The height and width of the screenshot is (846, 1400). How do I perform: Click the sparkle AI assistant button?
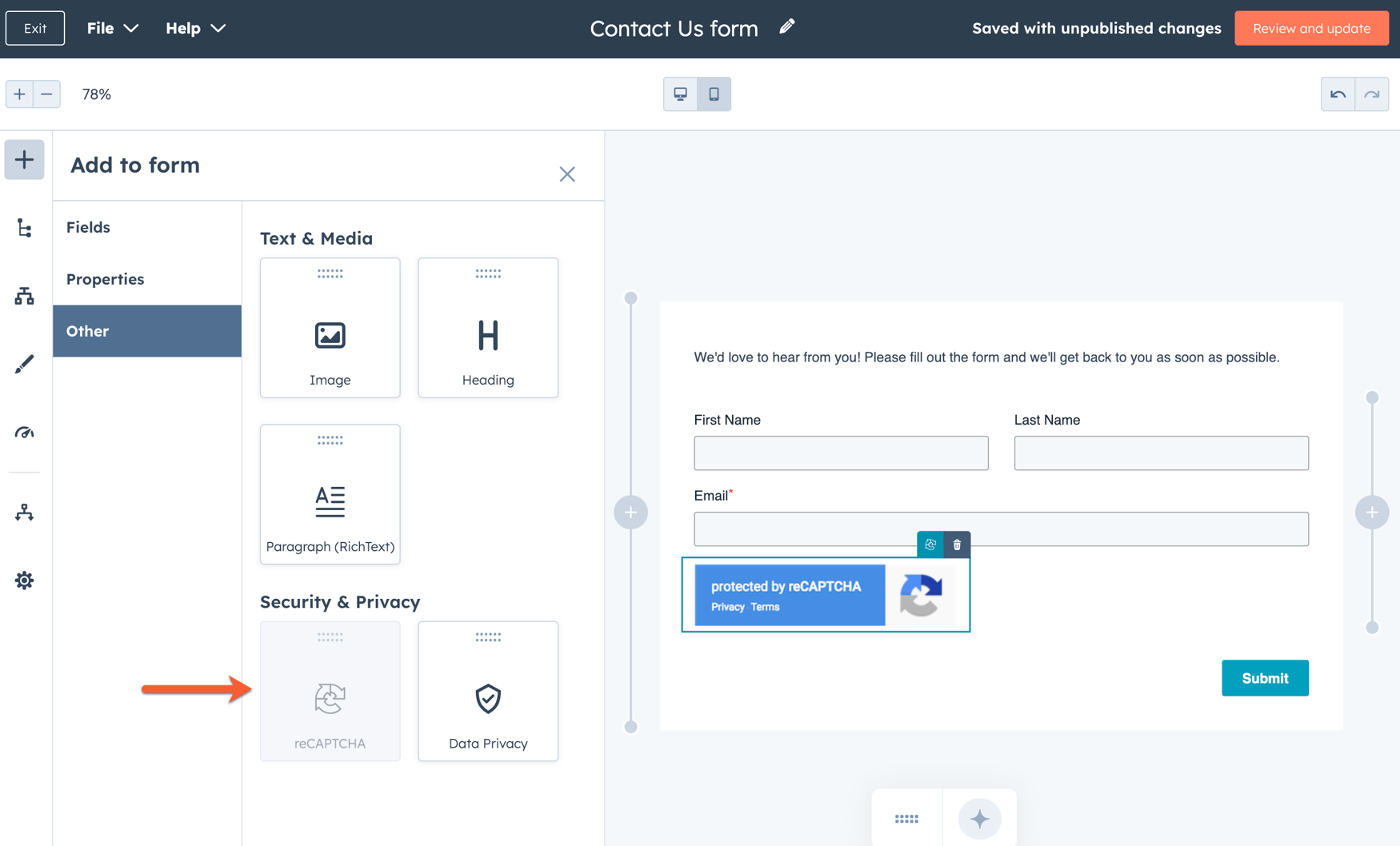[x=979, y=819]
